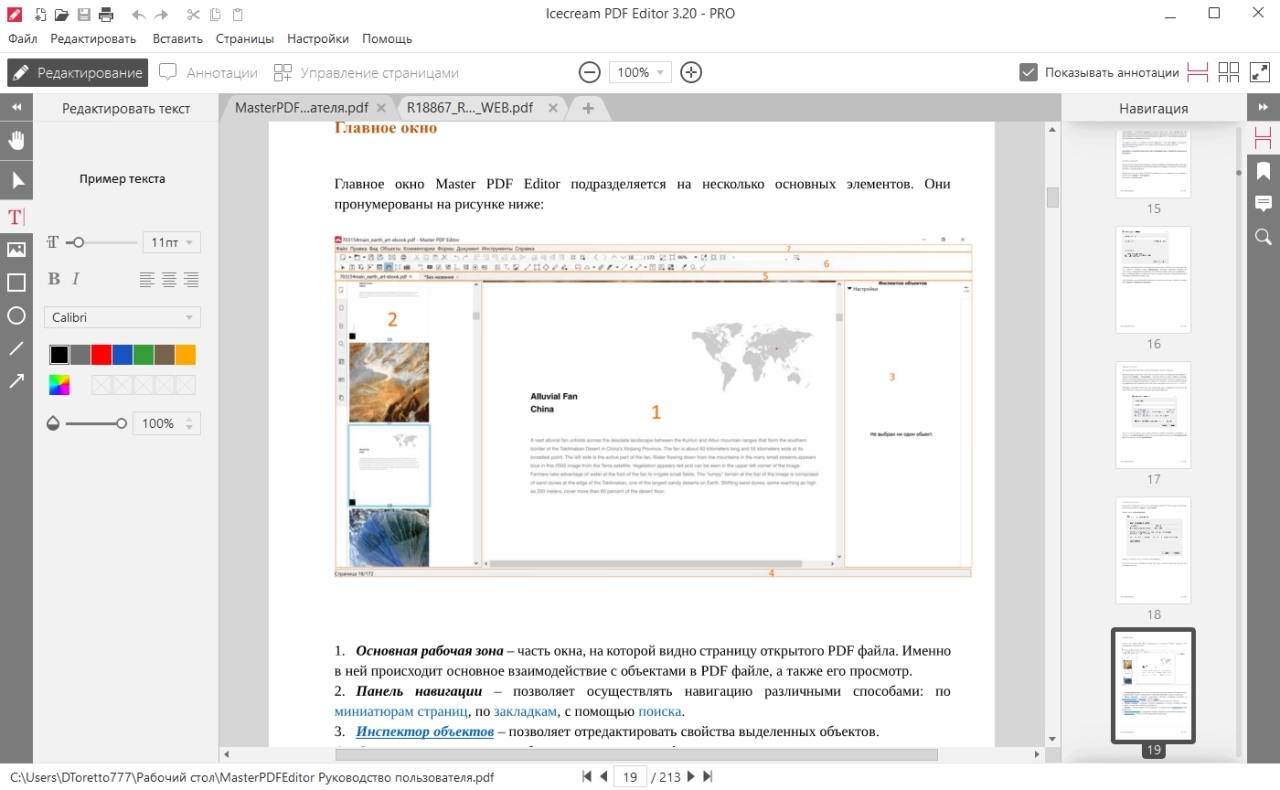Save document with the floppy disk icon
Image resolution: width=1280 pixels, height=790 pixels.
84,15
